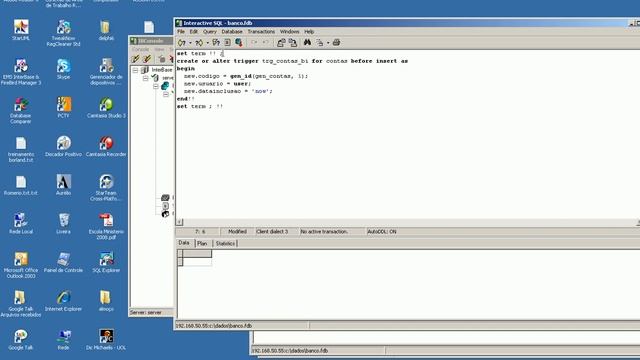Screen dimensions: 640x360
Task: Click 'No active transaction.' status text
Action: 324,231
